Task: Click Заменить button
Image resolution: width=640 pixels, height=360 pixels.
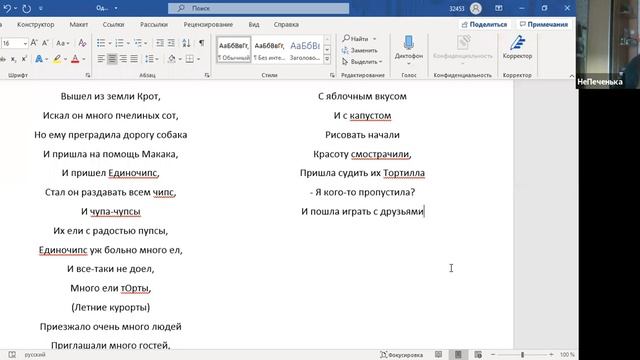Action: click(360, 50)
